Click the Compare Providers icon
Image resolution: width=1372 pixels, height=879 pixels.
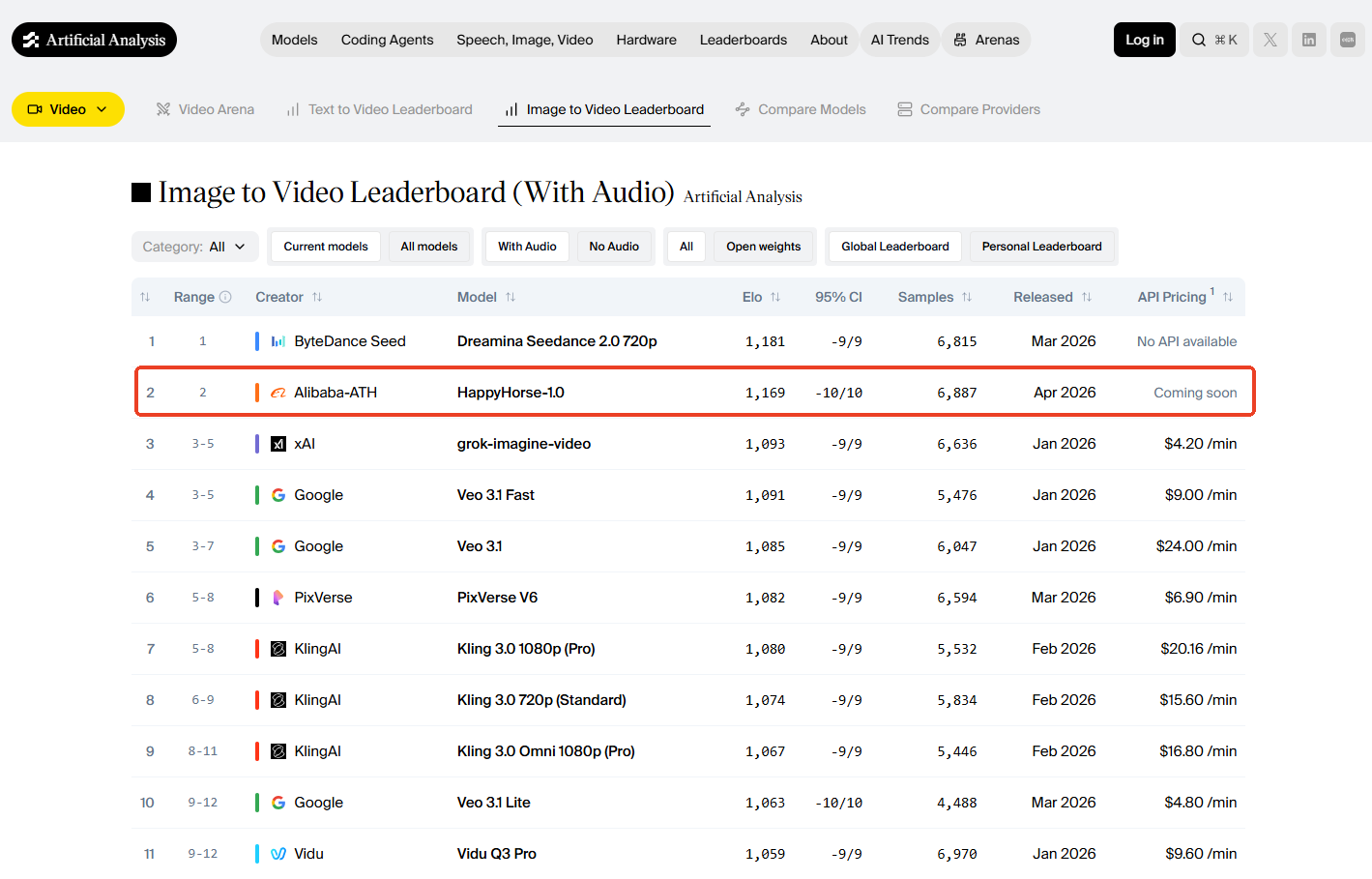click(905, 109)
